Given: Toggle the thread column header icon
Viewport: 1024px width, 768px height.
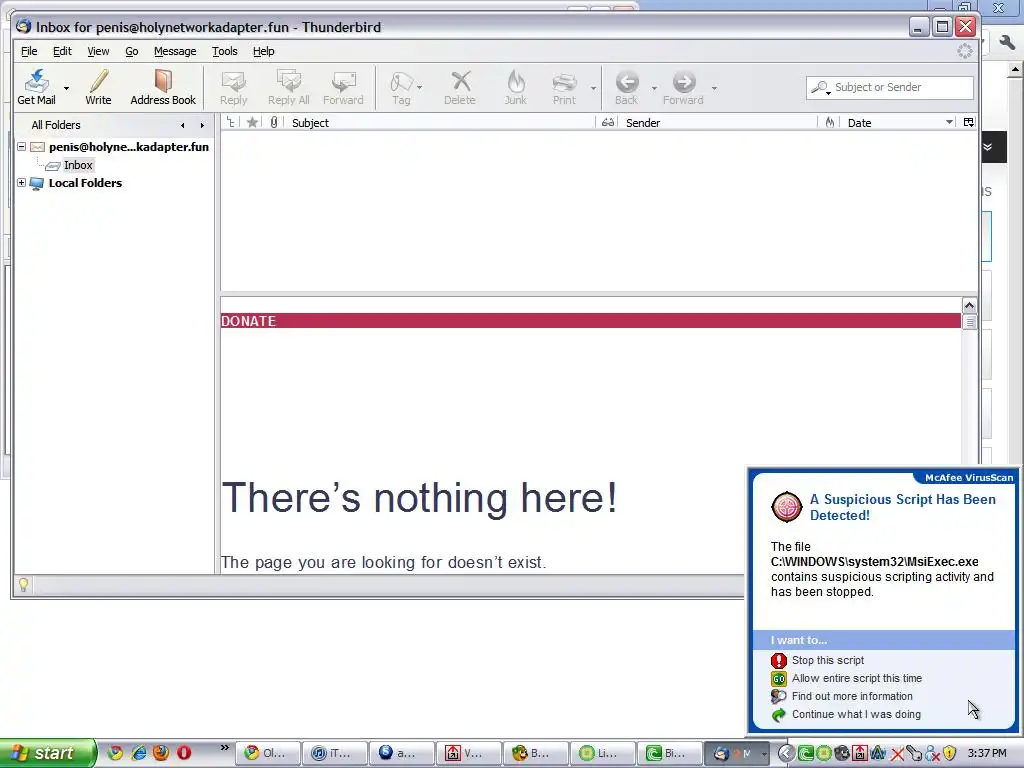Looking at the screenshot, I should pyautogui.click(x=231, y=122).
